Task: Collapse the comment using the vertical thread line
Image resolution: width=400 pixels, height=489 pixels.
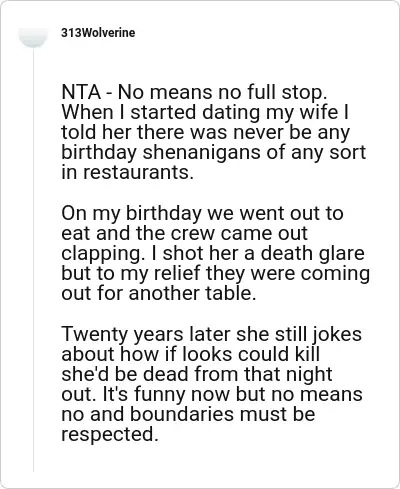Action: (33, 260)
